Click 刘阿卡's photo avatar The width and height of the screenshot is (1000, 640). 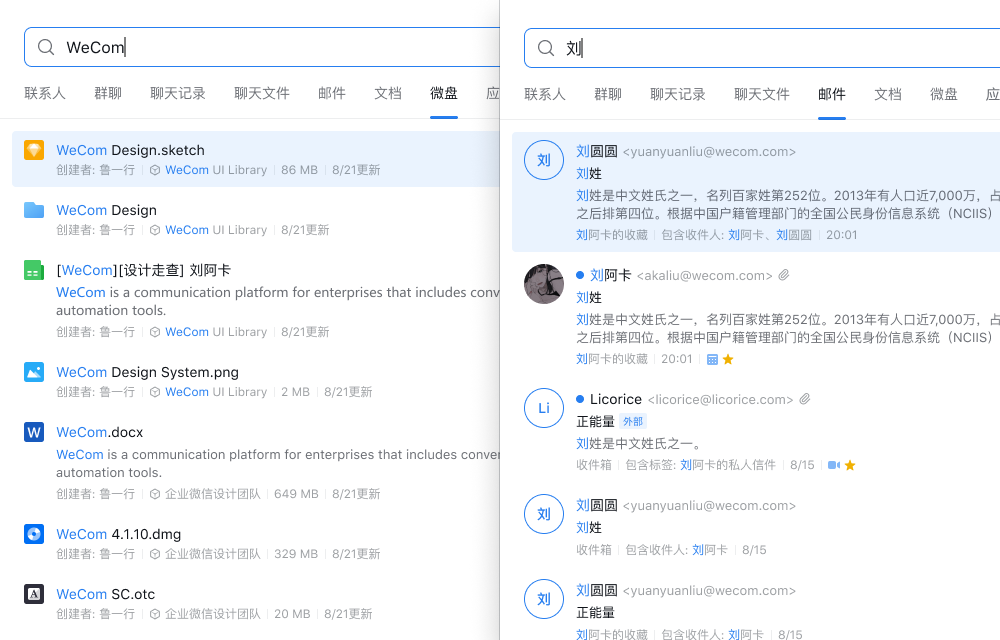(x=544, y=284)
